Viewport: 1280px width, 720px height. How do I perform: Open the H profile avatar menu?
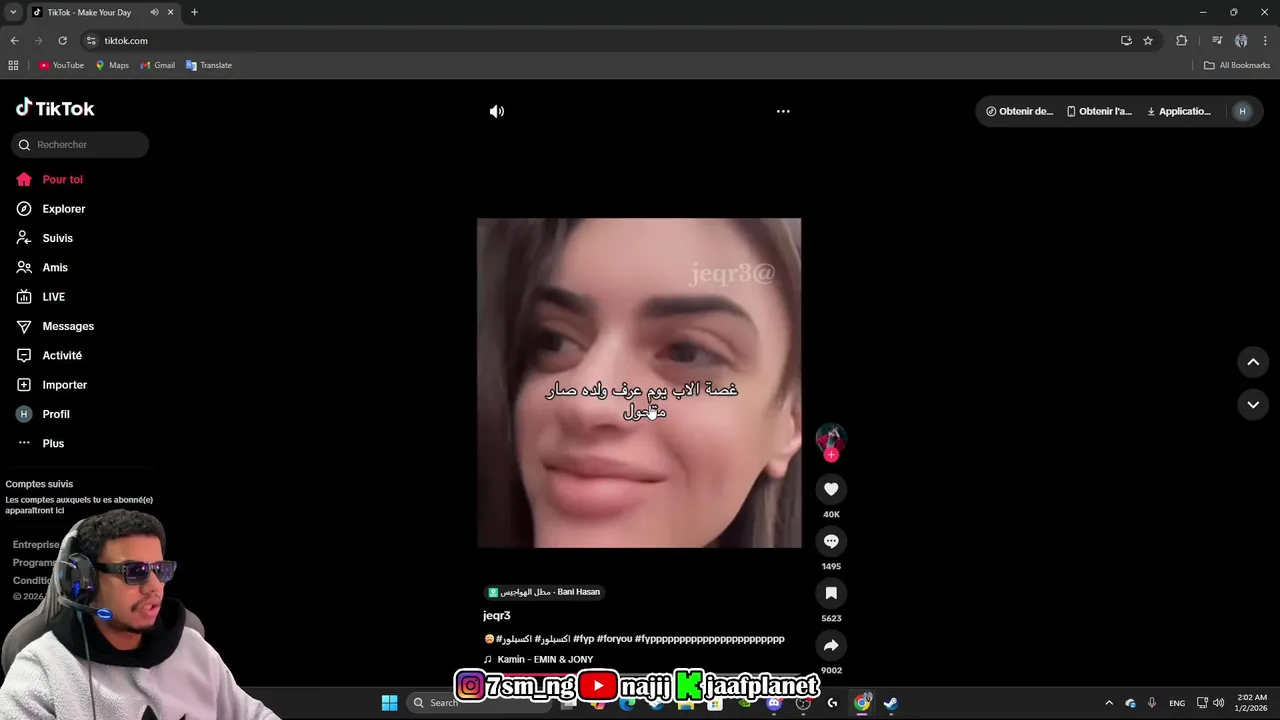(x=1242, y=111)
